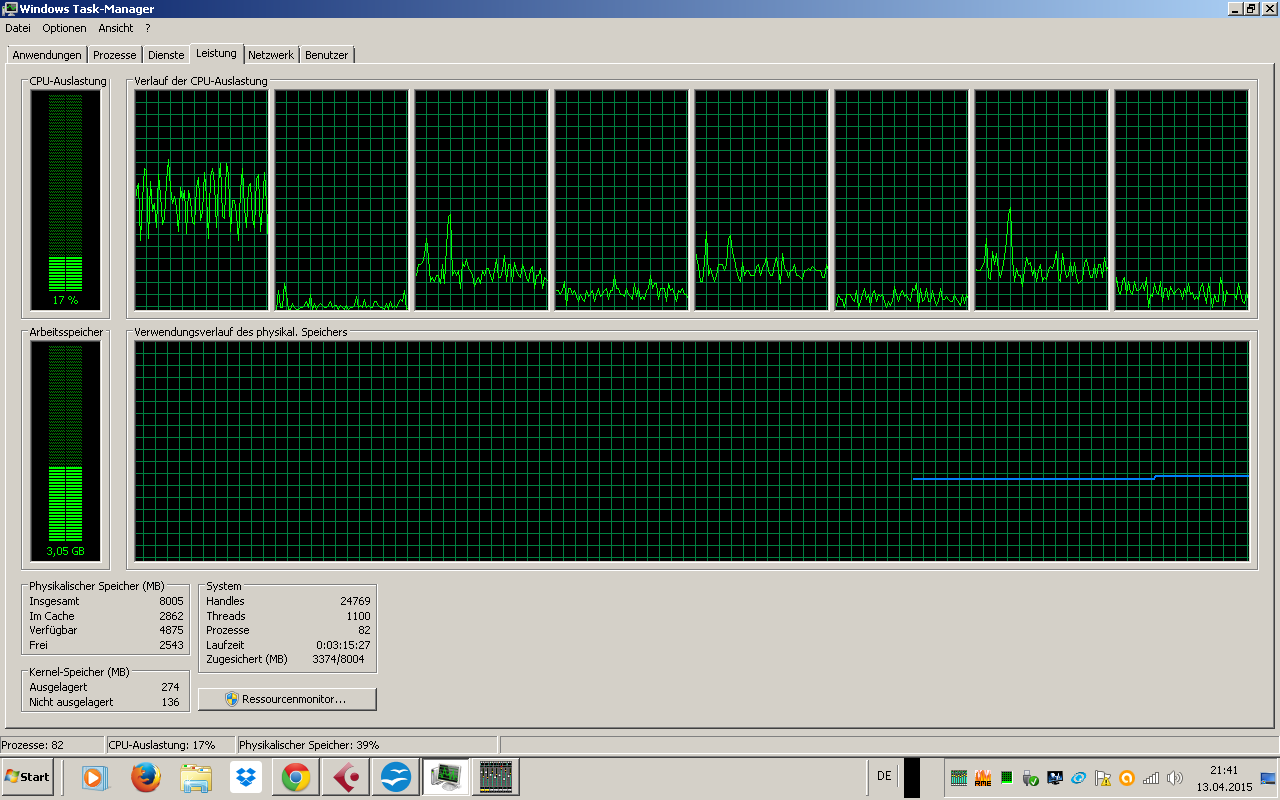Click the Arbeitsspeicher 3,05 GB gauge
Viewport: 1280px width, 800px height.
pyautogui.click(x=65, y=450)
